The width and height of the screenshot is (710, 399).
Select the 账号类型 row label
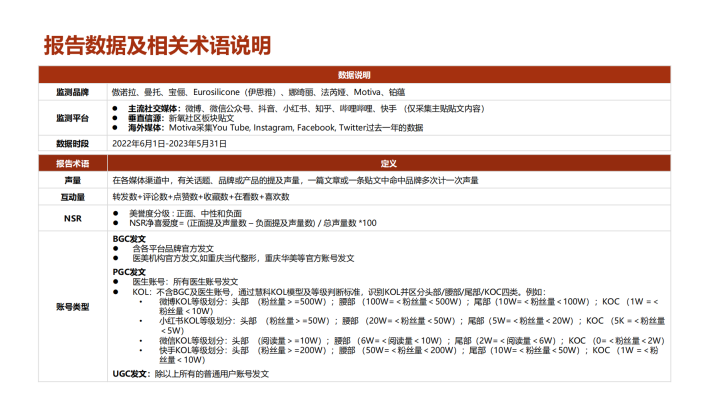tap(72, 307)
